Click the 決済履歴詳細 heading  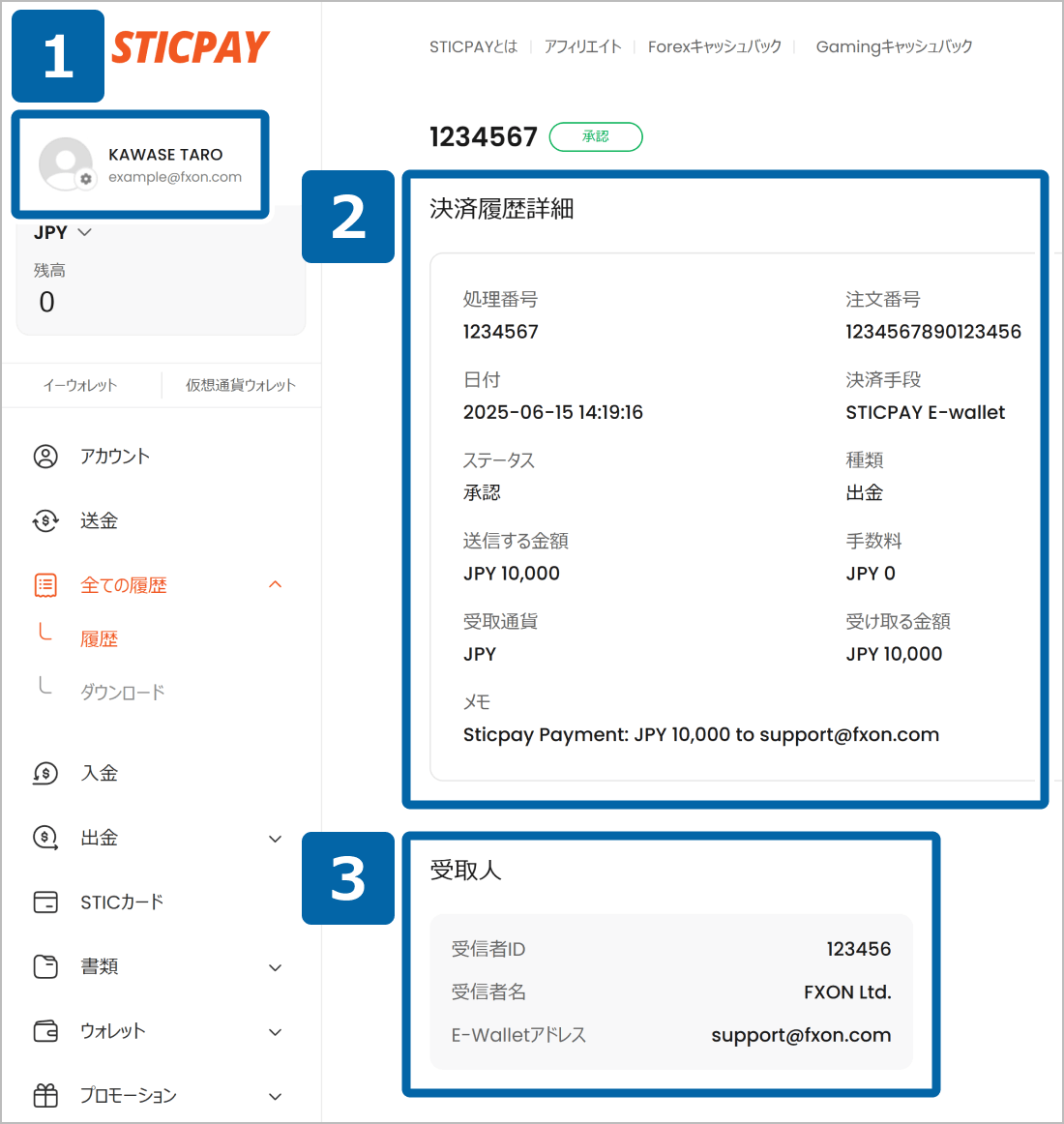[502, 209]
